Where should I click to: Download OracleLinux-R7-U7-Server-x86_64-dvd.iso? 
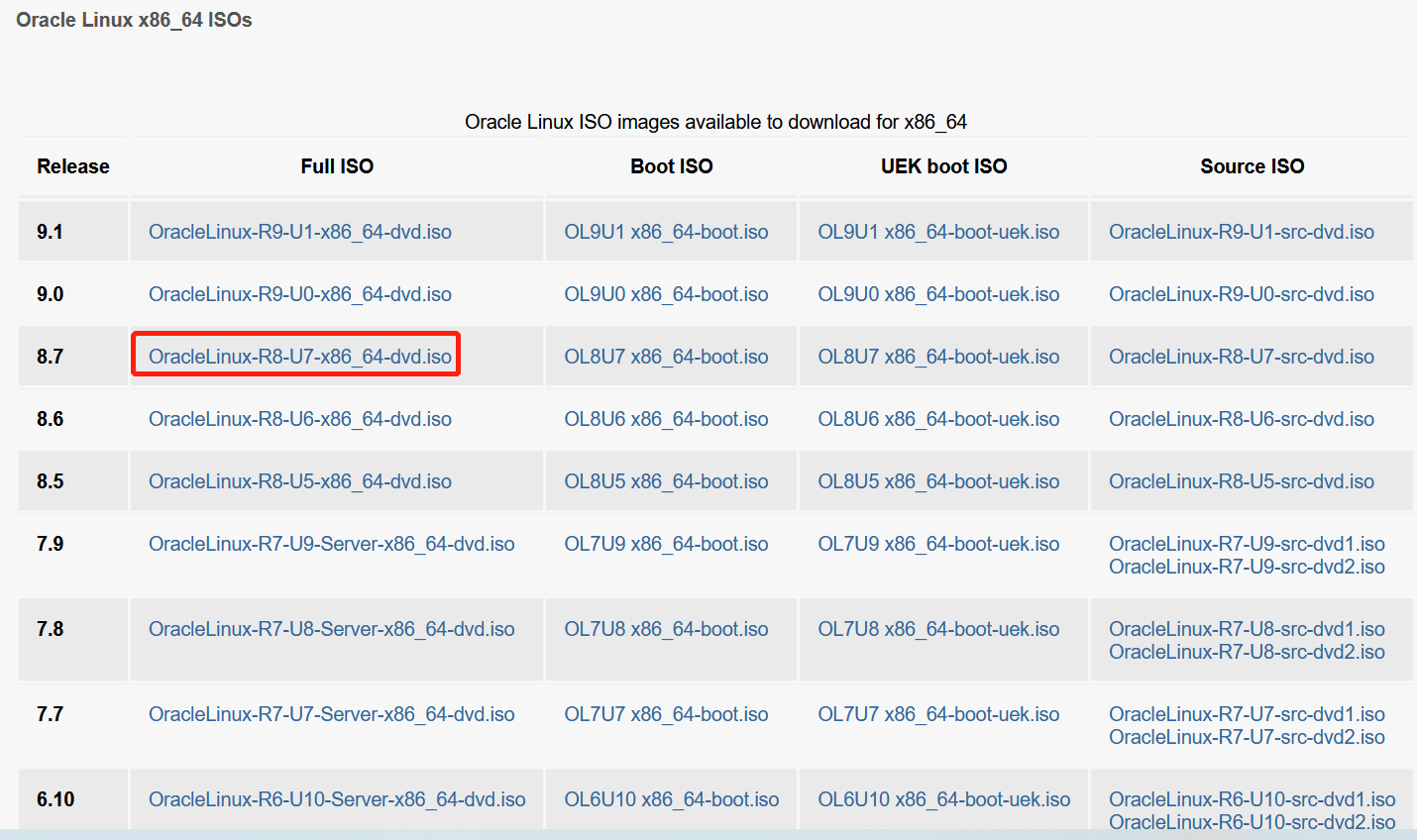click(332, 714)
